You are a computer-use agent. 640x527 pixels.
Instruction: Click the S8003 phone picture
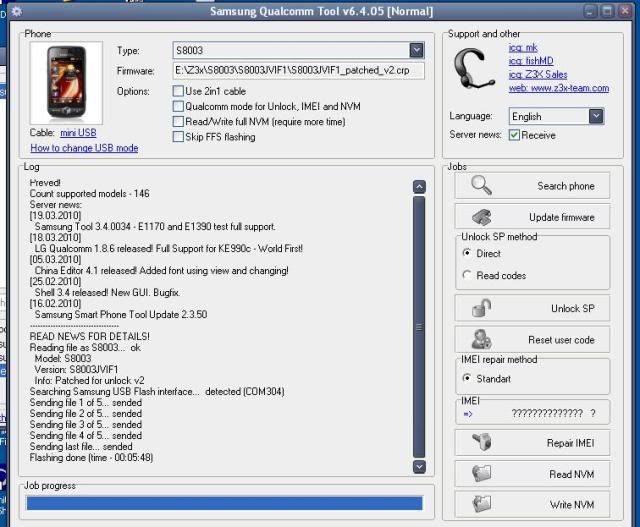pyautogui.click(x=66, y=83)
